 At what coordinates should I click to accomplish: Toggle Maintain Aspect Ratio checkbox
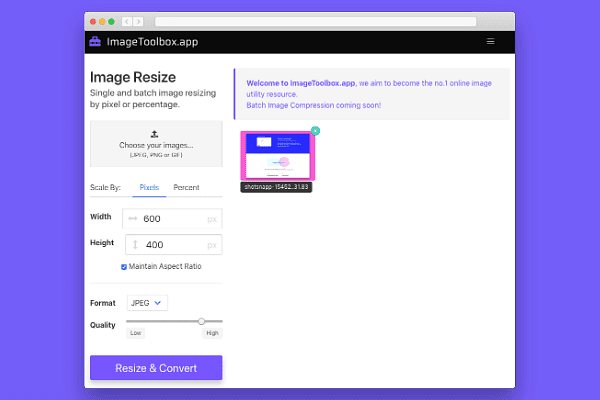[x=124, y=266]
